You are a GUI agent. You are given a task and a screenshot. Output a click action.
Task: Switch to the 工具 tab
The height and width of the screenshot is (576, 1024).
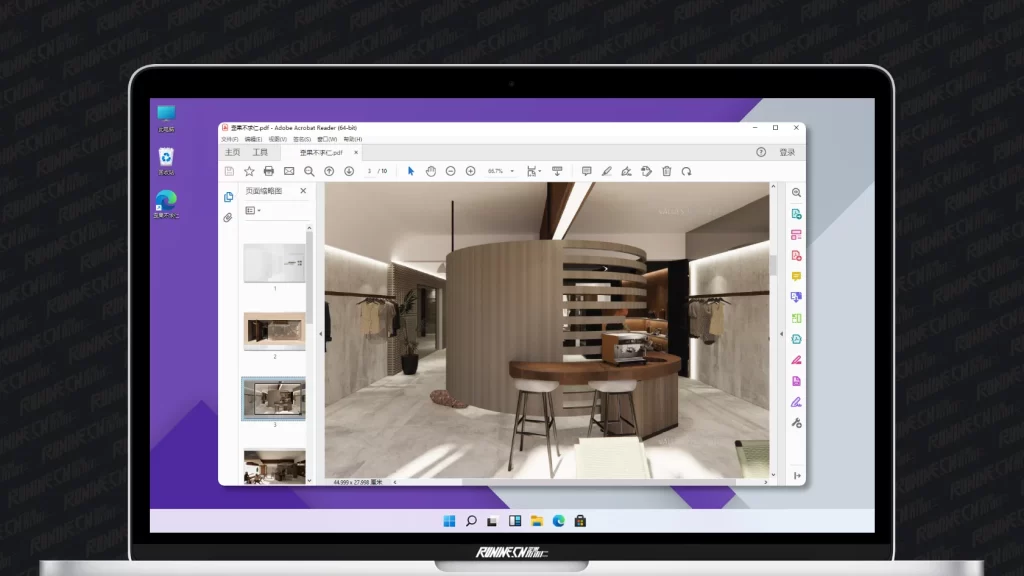(x=260, y=153)
